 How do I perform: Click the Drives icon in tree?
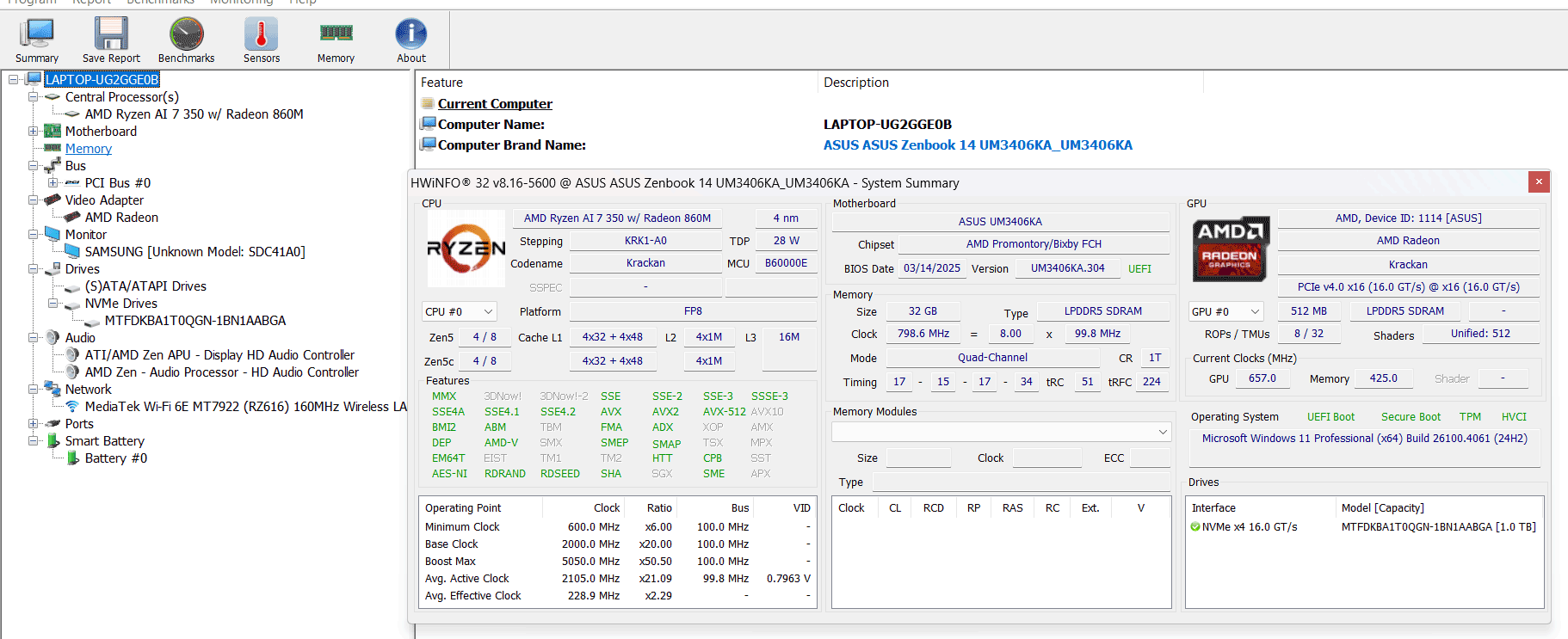pyautogui.click(x=52, y=268)
